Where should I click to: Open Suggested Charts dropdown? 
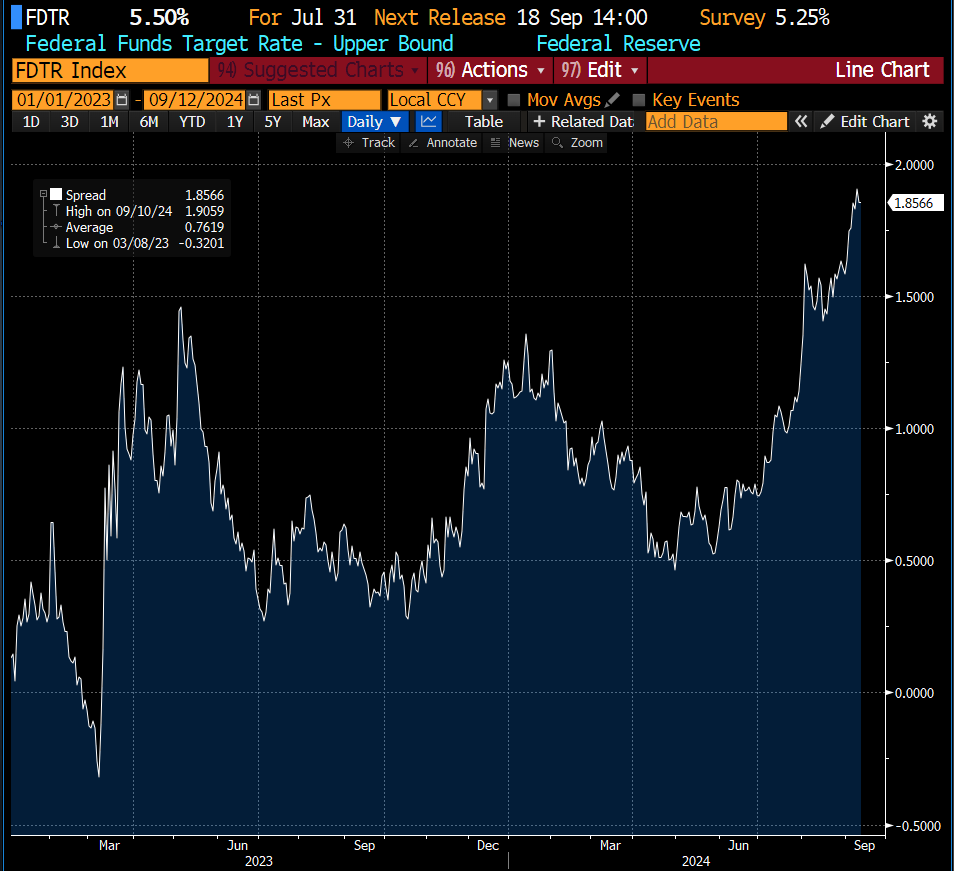pos(318,71)
